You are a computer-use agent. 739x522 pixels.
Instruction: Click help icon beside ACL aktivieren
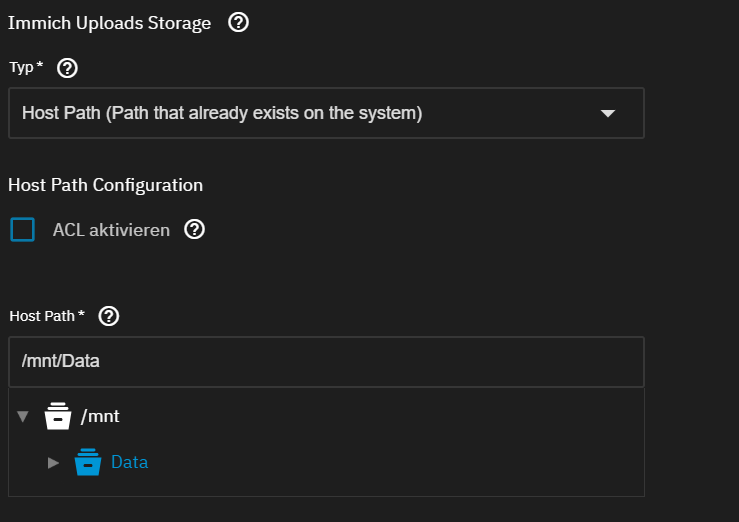coord(195,230)
